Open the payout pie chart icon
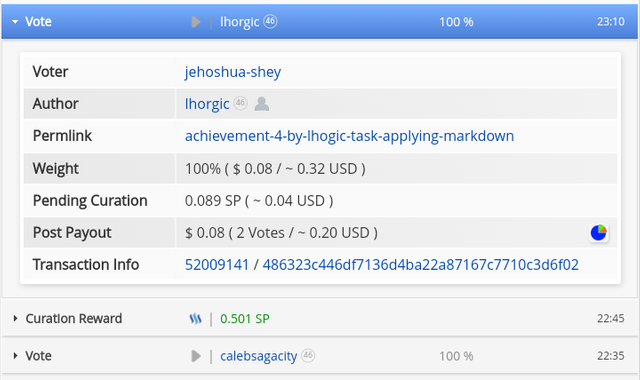 click(599, 233)
